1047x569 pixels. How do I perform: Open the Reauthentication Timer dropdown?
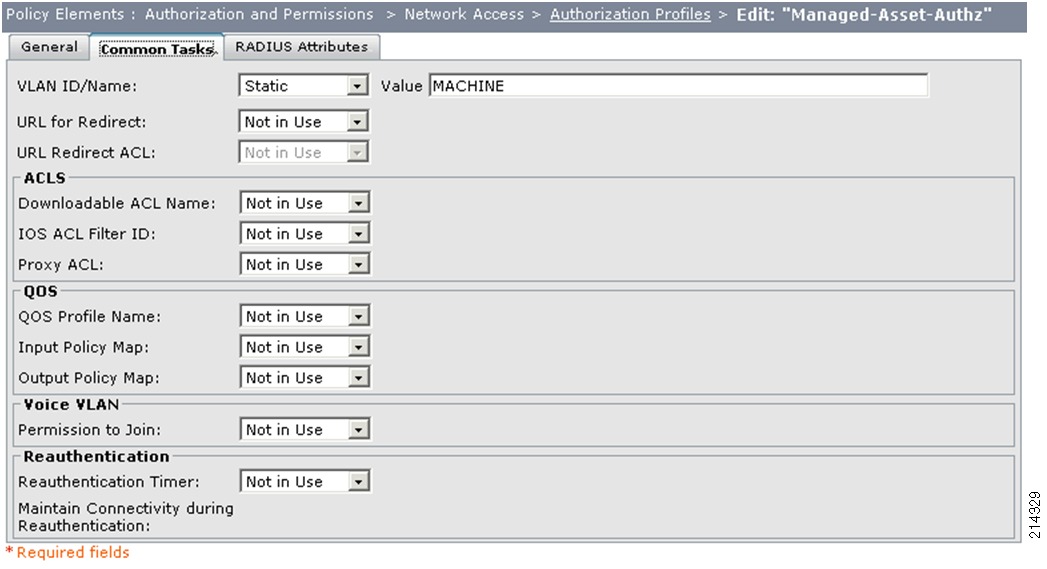click(x=304, y=482)
